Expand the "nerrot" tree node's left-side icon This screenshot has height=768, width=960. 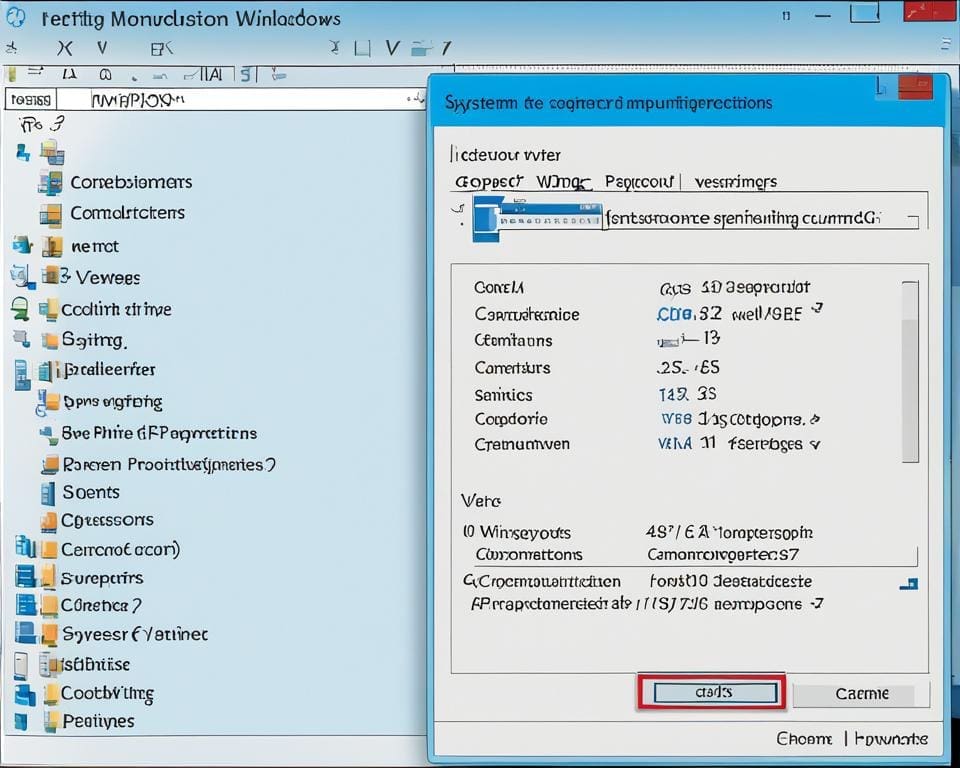[x=22, y=246]
